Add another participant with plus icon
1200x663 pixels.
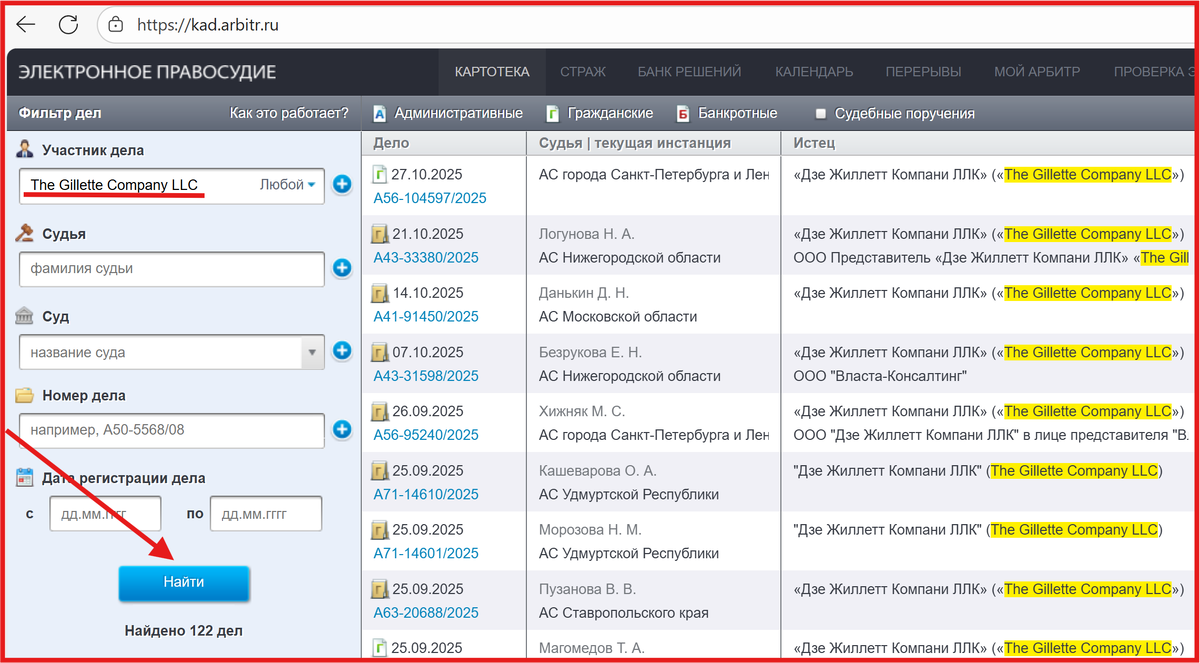[342, 185]
